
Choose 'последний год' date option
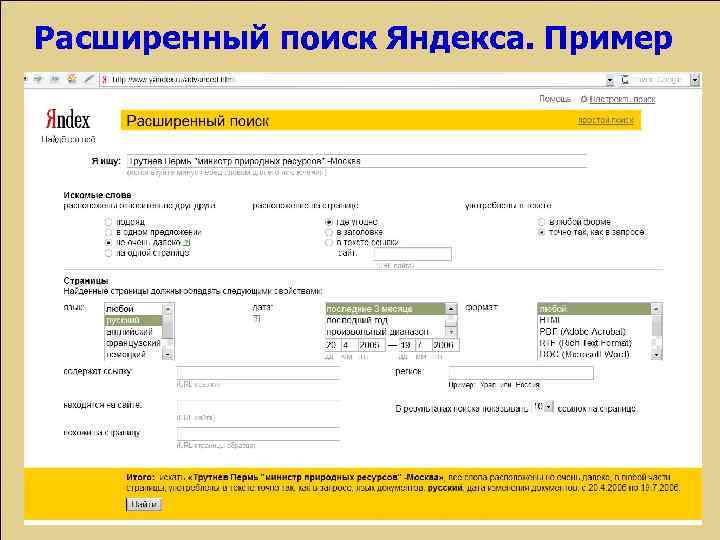(386, 320)
